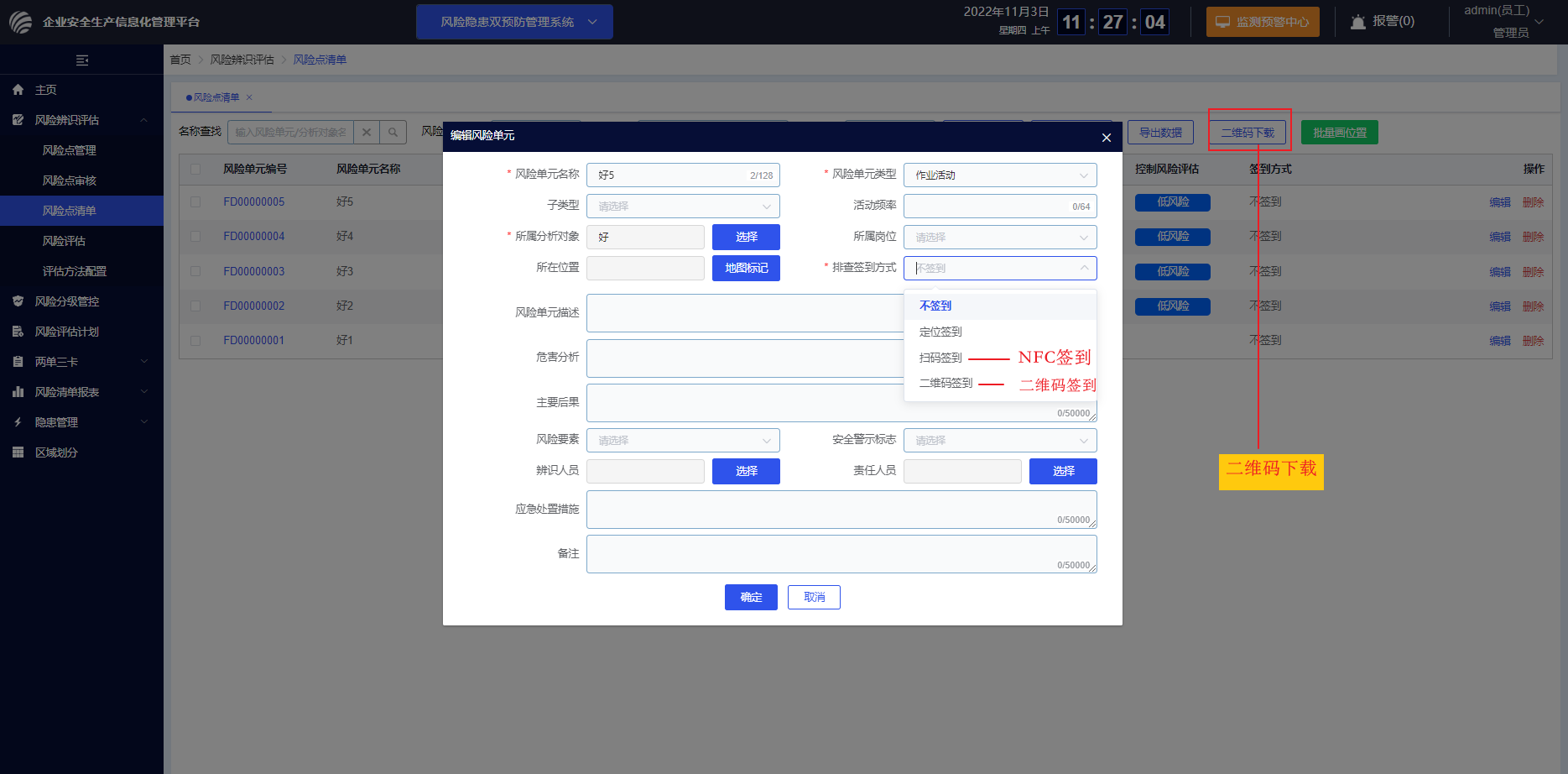Open the 风险隐患双预防管理系统 system dropdown
This screenshot has height=774, width=1568.
tap(514, 22)
